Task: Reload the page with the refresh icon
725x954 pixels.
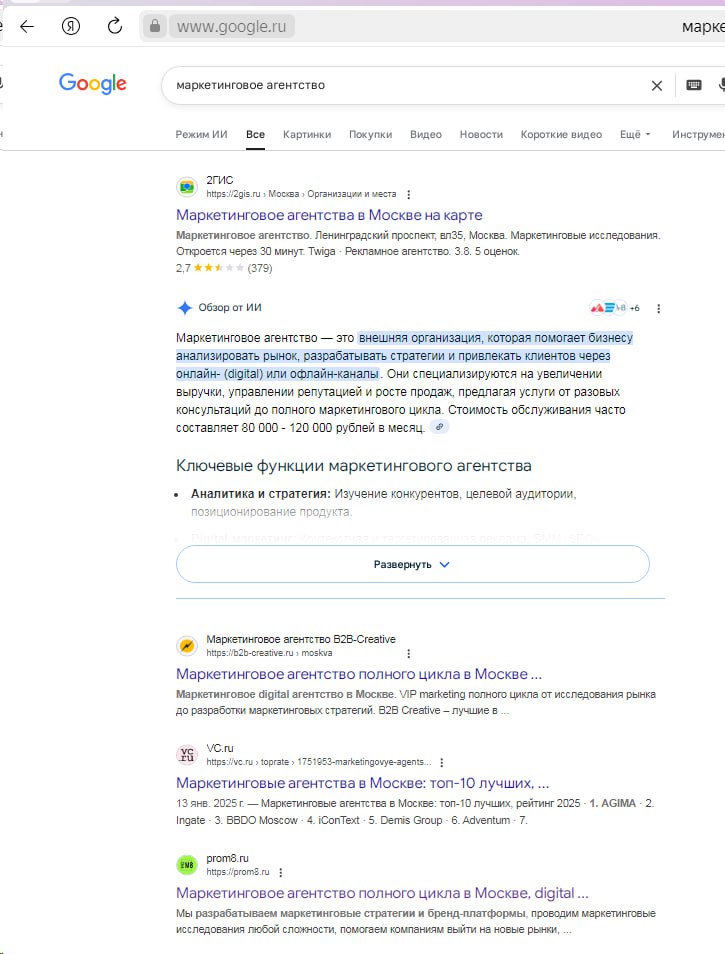Action: [x=115, y=26]
